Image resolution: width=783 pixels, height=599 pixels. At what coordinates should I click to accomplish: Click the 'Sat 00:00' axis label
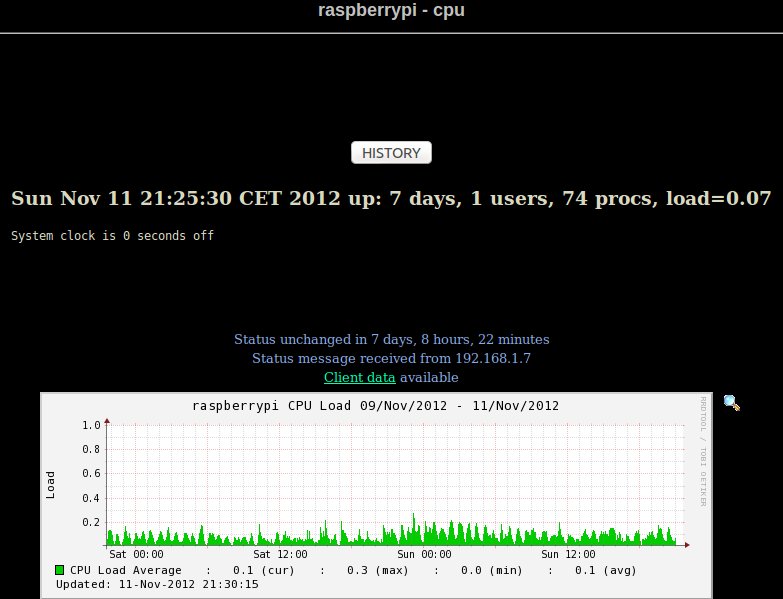pyautogui.click(x=136, y=554)
